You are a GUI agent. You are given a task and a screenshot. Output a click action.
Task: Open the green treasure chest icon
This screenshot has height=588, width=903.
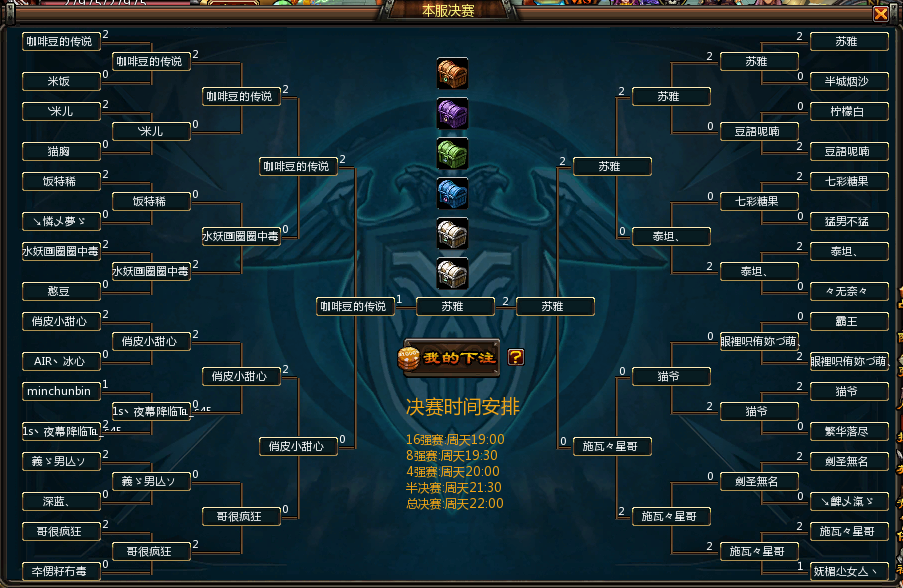point(452,153)
